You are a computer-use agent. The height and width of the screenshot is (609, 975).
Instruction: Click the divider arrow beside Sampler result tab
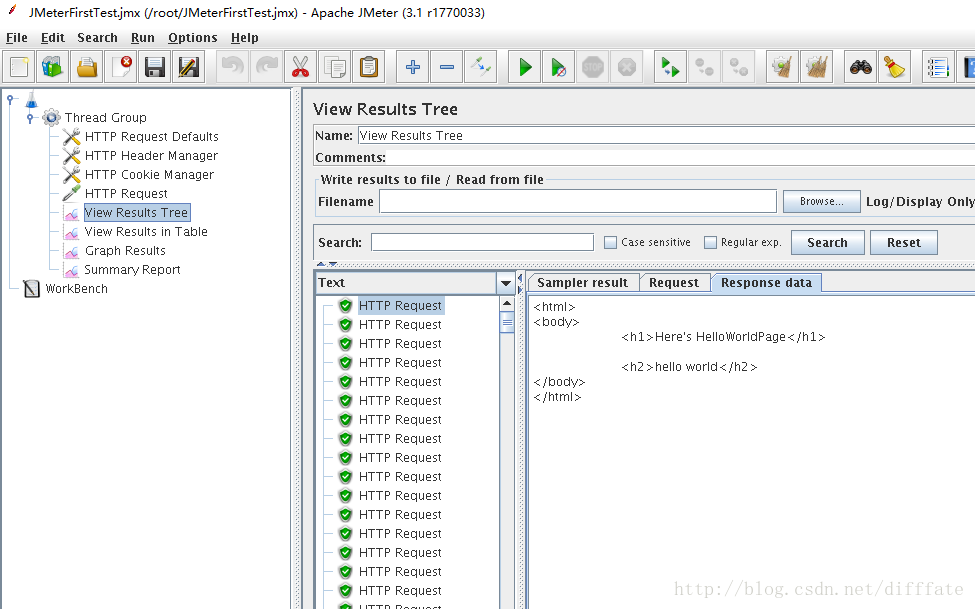pyautogui.click(x=520, y=283)
